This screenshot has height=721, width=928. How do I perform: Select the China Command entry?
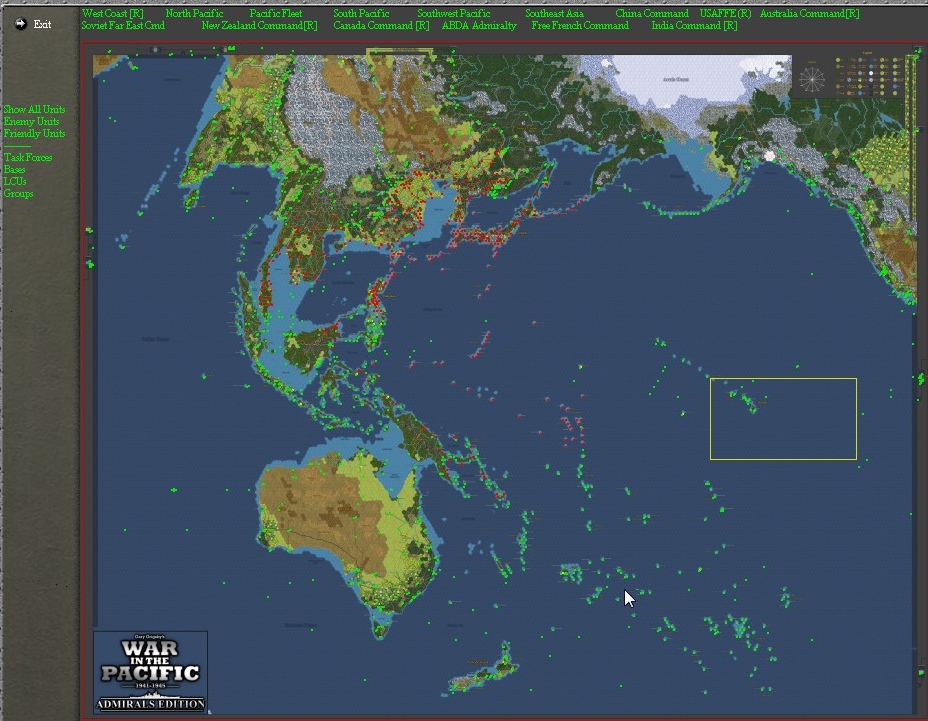(x=652, y=13)
